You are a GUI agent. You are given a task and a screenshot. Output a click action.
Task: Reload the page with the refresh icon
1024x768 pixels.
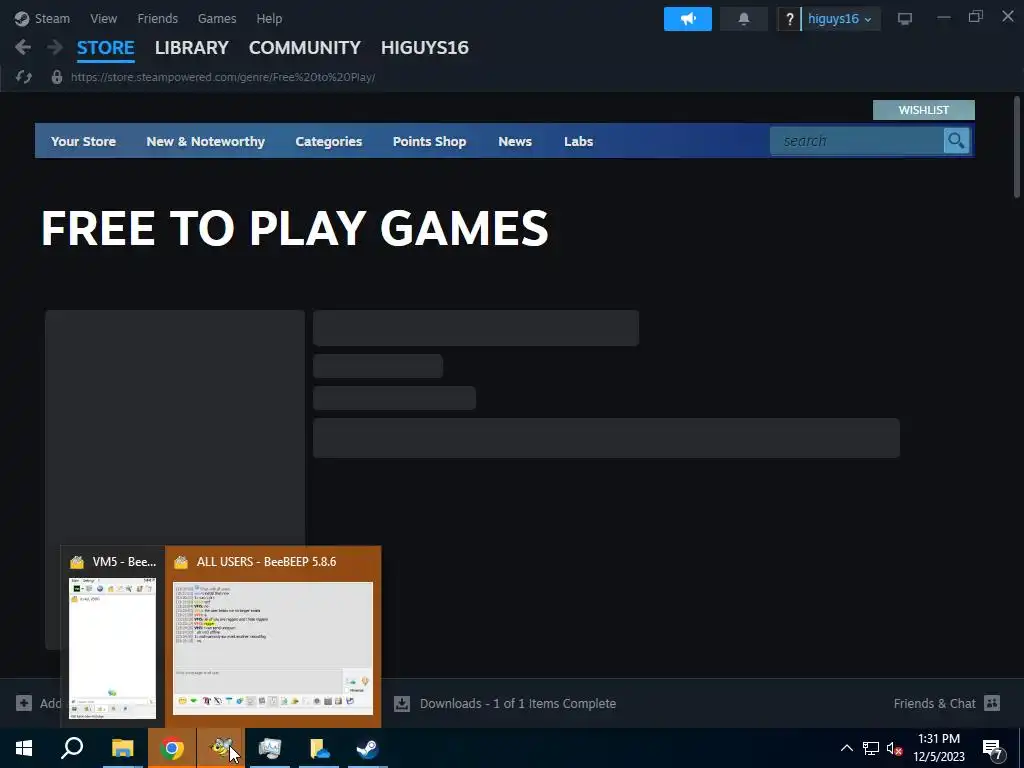coord(24,77)
